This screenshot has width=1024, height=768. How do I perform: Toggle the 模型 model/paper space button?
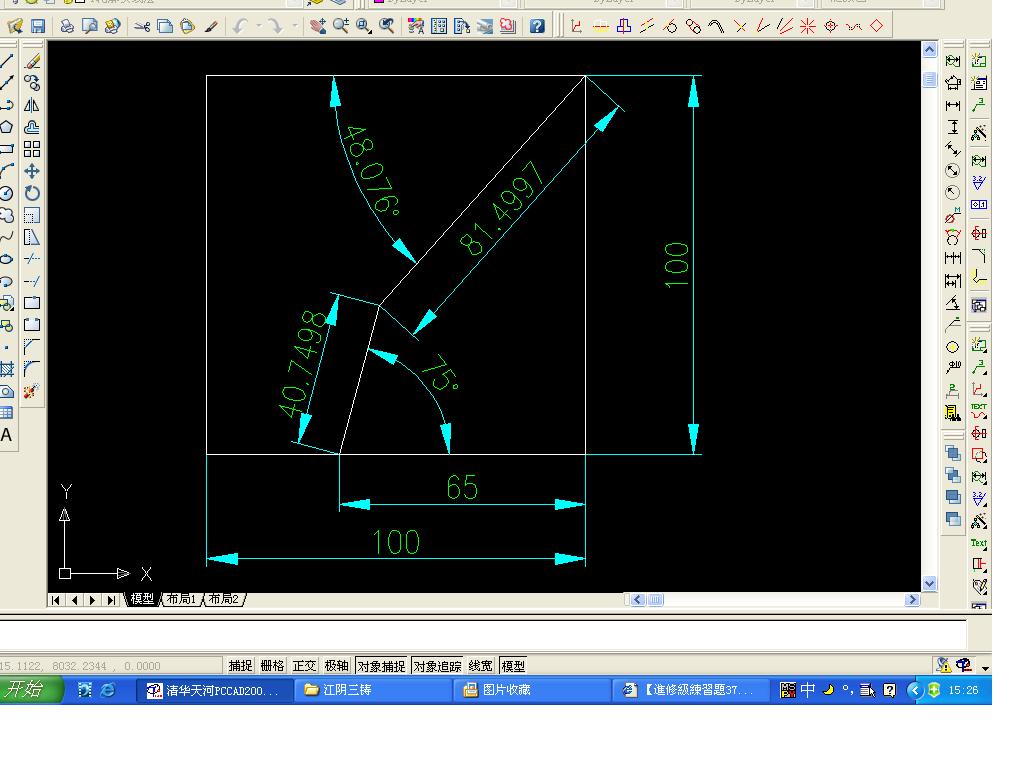[x=513, y=665]
